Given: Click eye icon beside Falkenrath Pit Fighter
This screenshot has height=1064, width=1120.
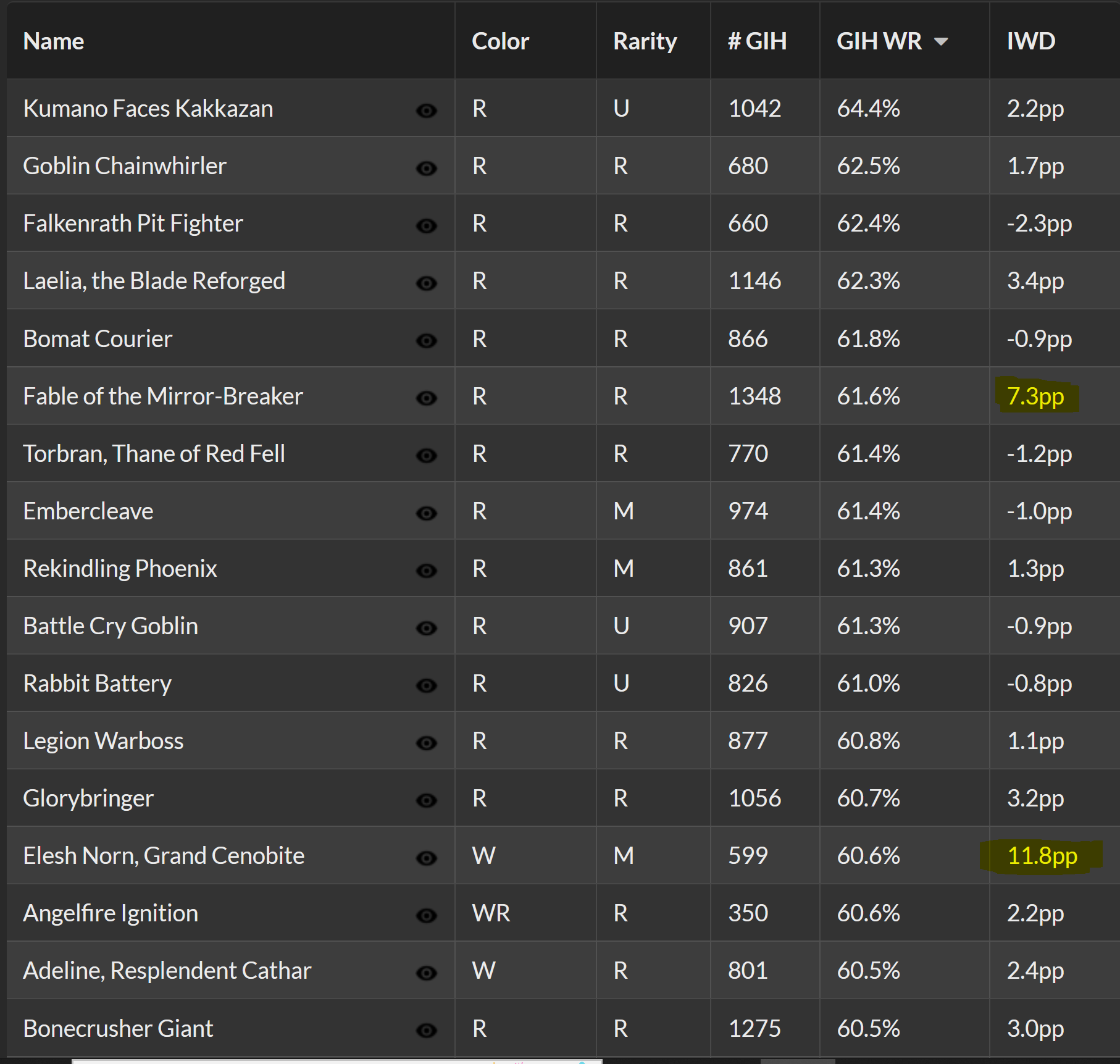Looking at the screenshot, I should pos(426,225).
